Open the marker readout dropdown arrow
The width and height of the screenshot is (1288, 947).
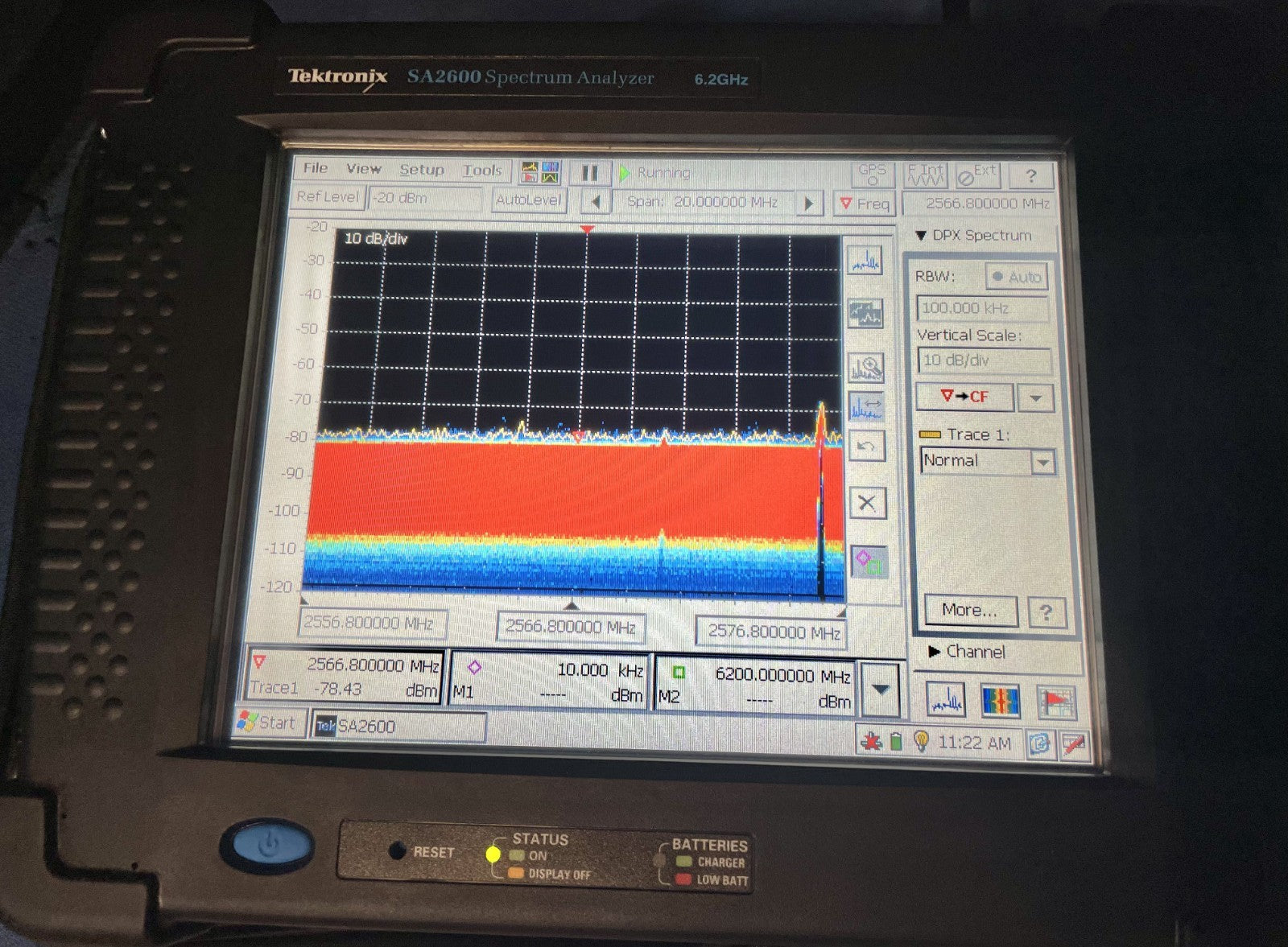[881, 690]
